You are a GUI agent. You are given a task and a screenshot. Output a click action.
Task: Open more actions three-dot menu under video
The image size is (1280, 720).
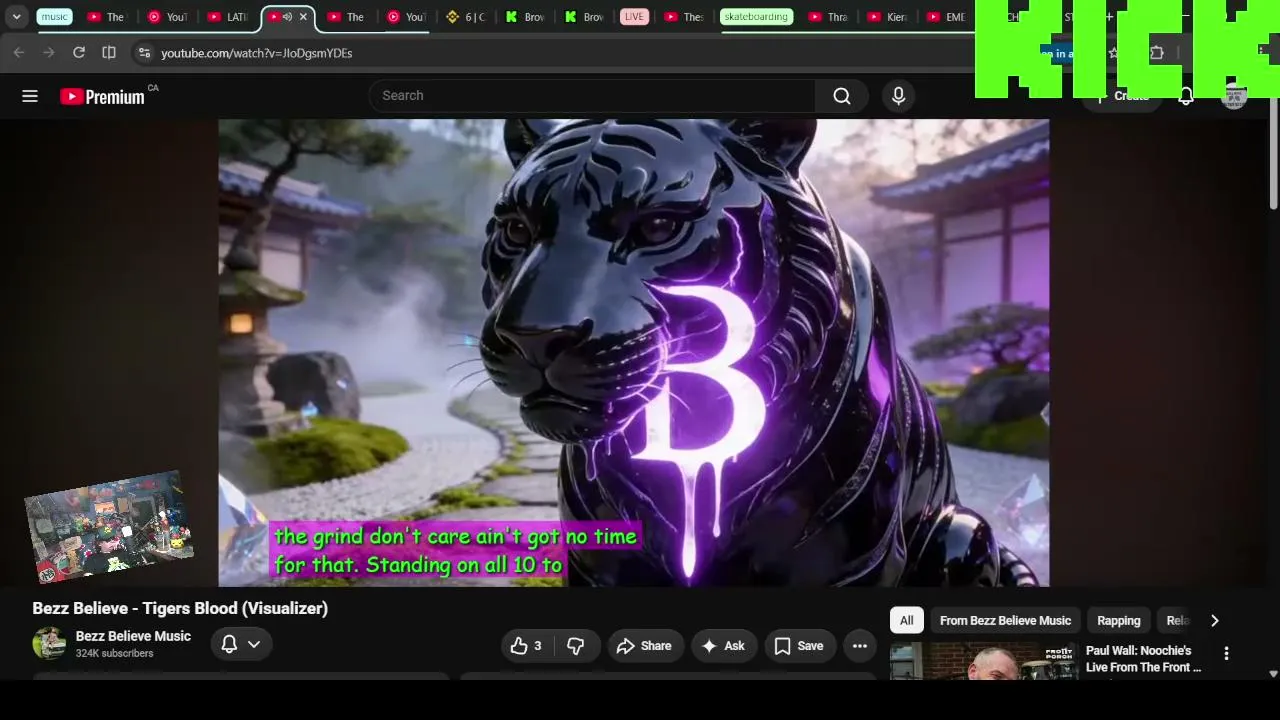(859, 646)
